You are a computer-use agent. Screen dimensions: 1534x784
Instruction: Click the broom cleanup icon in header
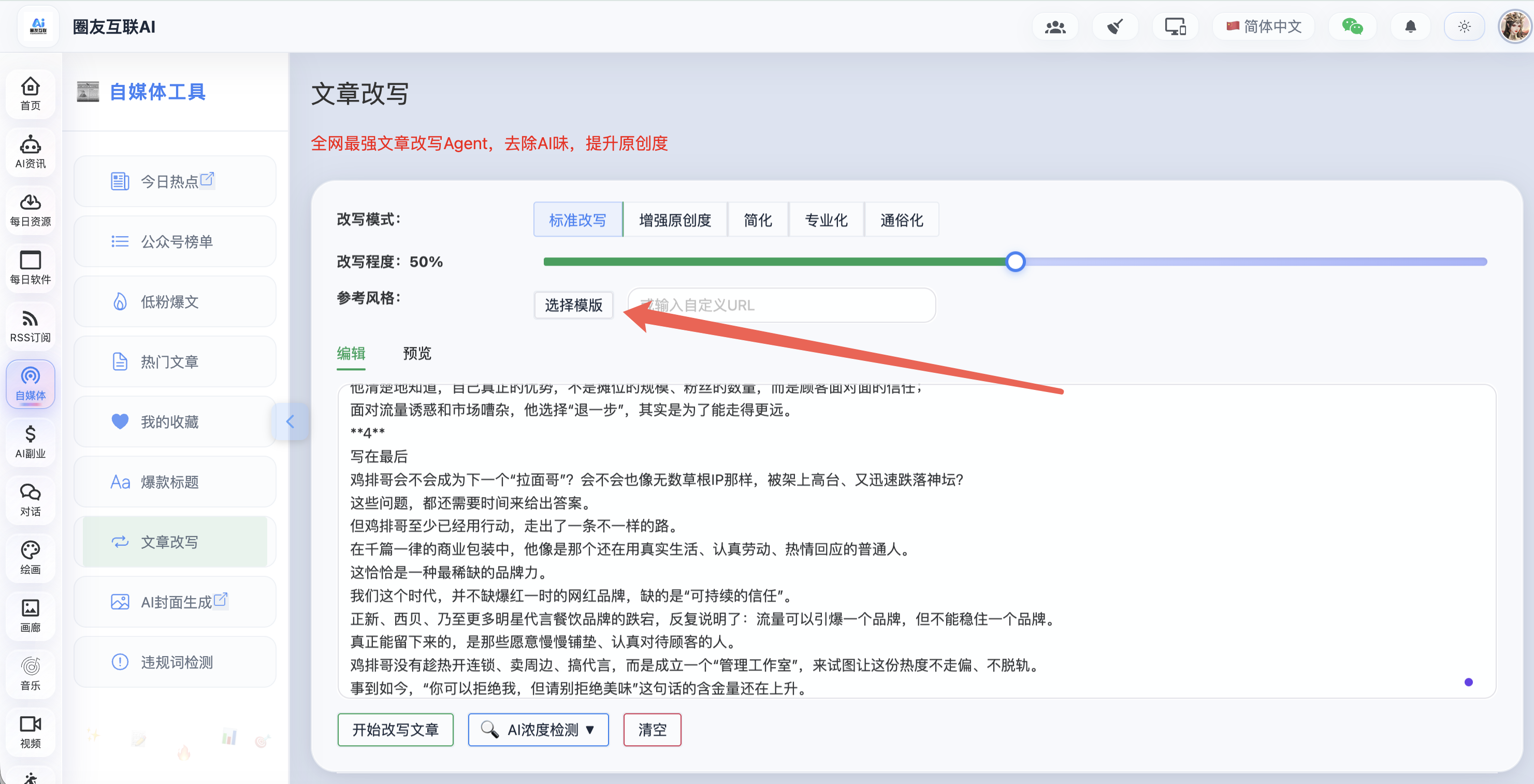[1115, 27]
